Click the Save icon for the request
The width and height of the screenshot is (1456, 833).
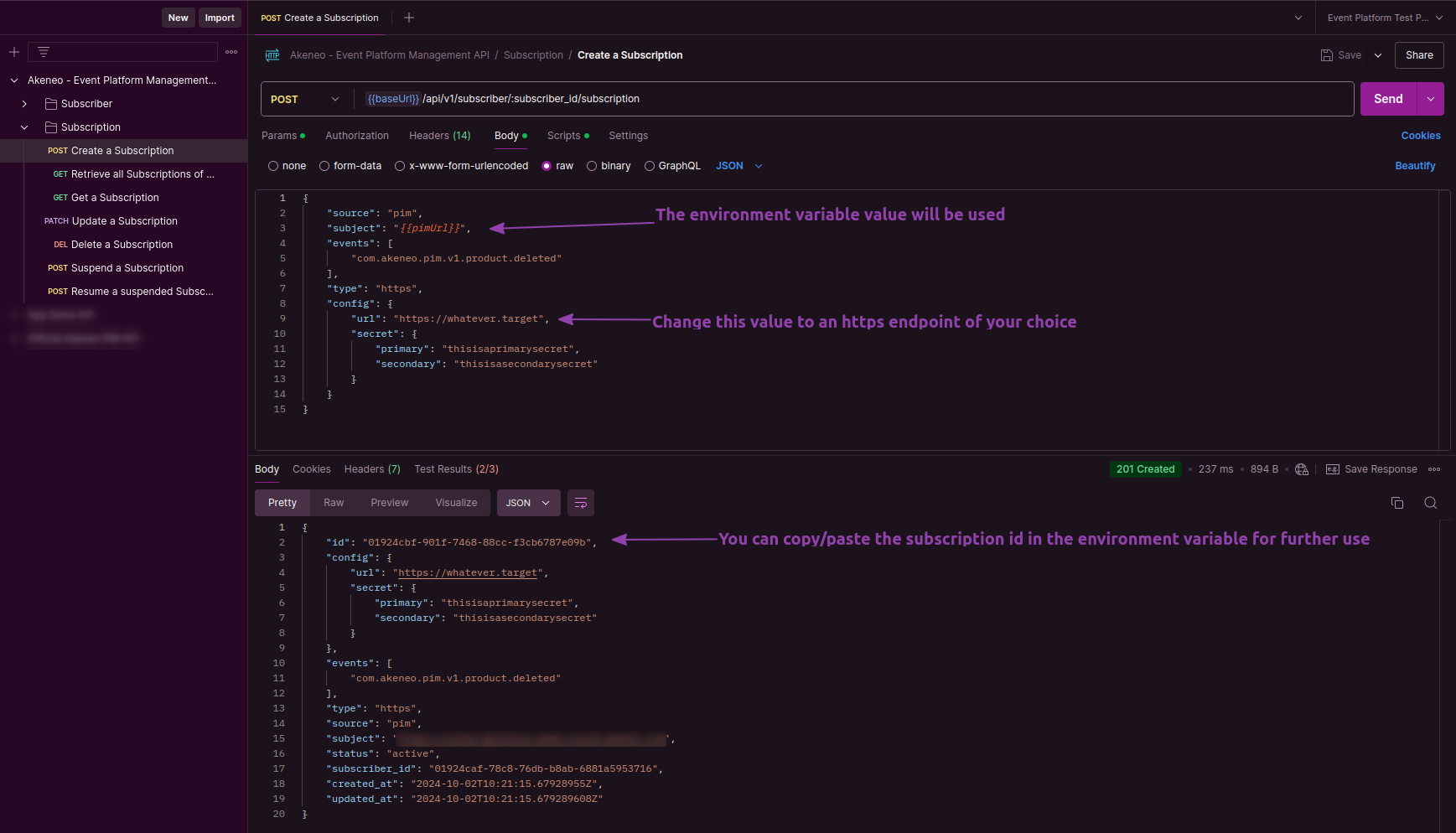pyautogui.click(x=1325, y=54)
